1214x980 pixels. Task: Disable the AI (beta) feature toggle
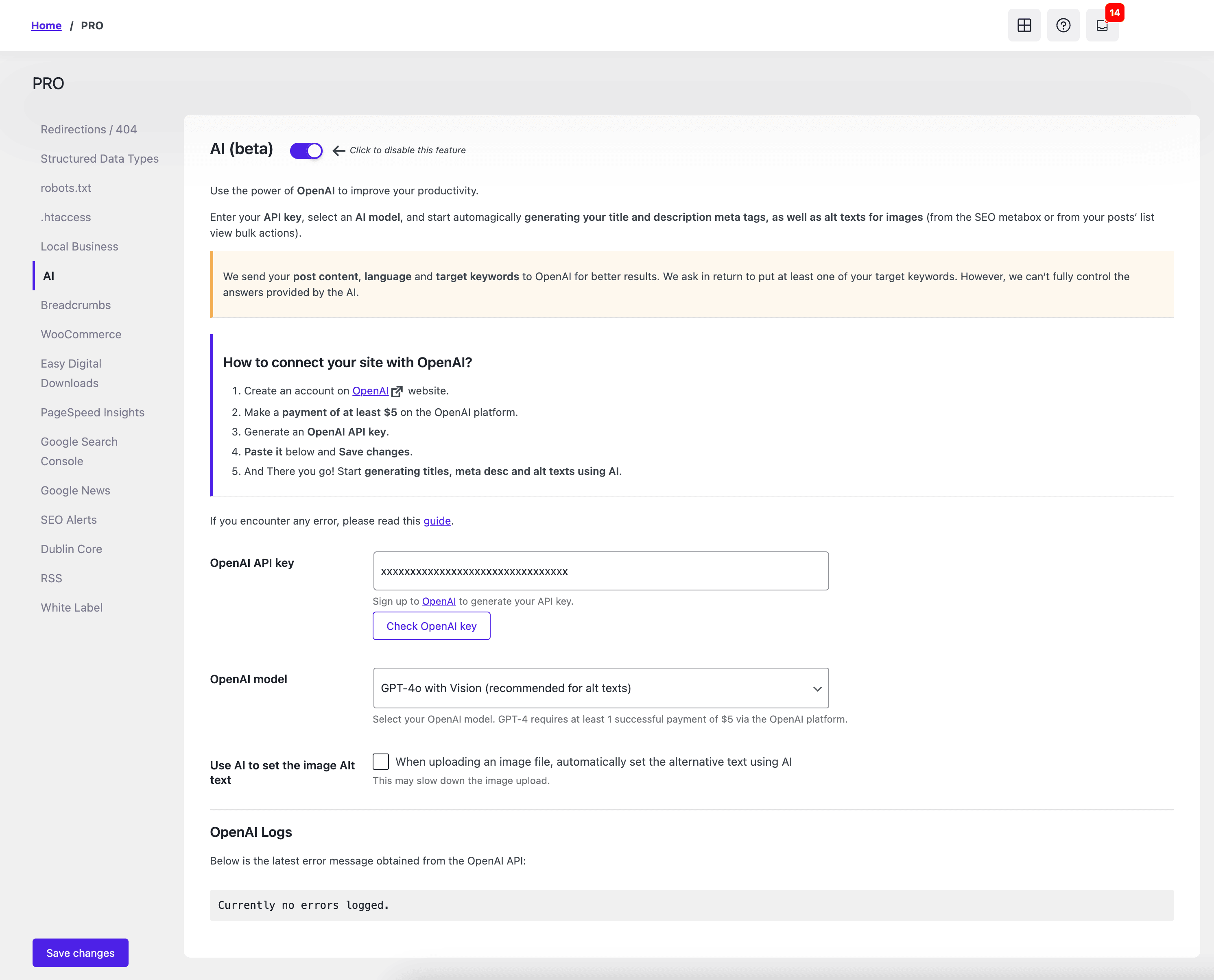306,151
